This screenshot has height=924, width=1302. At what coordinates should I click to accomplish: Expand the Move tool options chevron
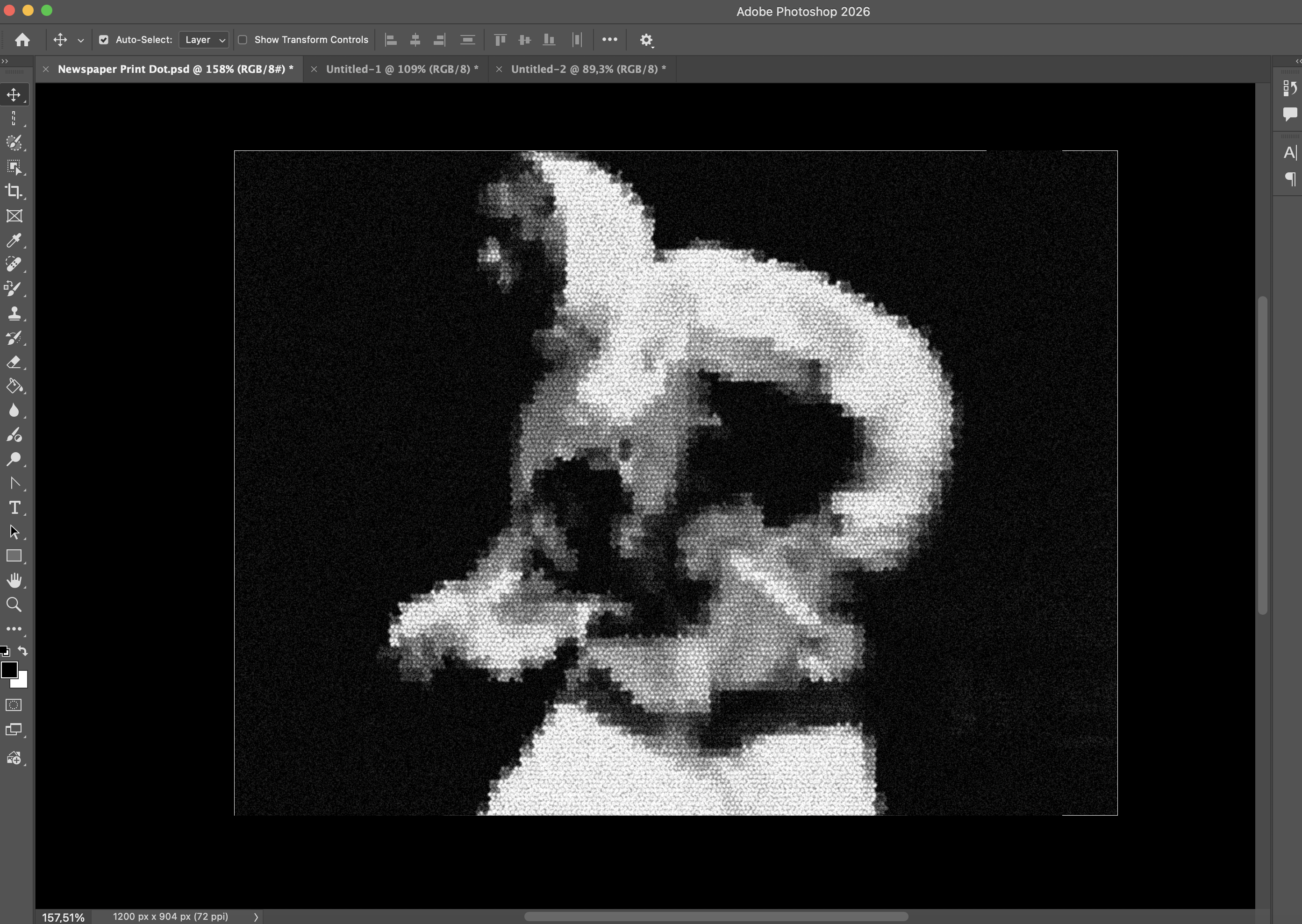click(80, 40)
